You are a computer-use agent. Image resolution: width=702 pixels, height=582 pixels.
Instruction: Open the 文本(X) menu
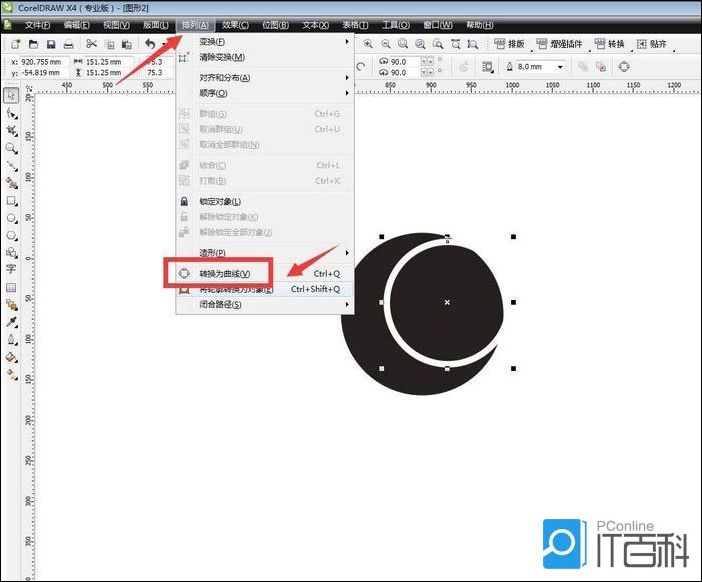(x=315, y=25)
